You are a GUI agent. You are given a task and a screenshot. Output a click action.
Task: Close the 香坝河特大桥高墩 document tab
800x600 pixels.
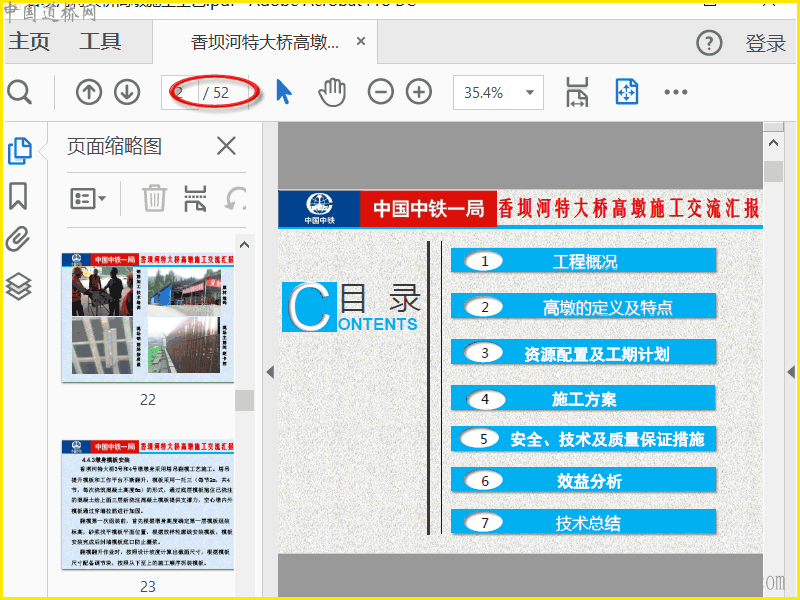(x=361, y=41)
